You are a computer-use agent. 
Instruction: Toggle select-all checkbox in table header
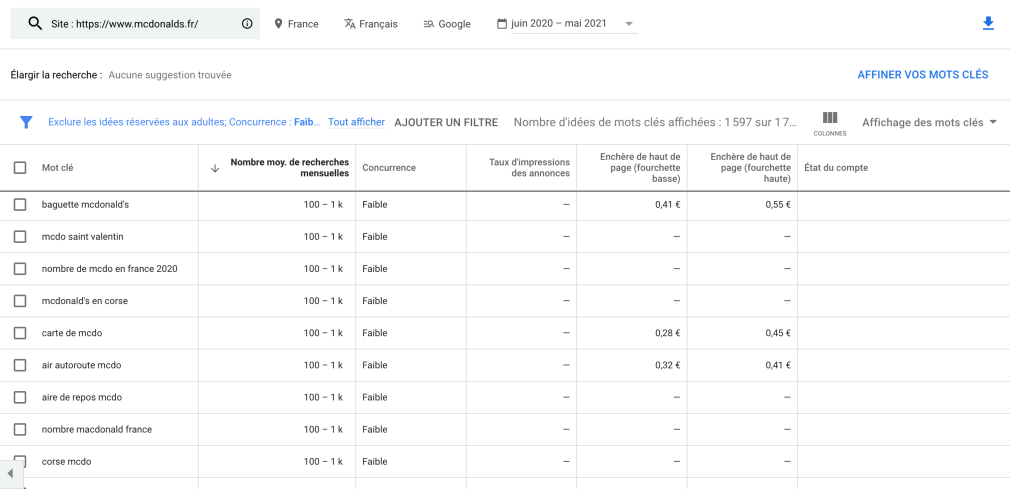tap(20, 168)
